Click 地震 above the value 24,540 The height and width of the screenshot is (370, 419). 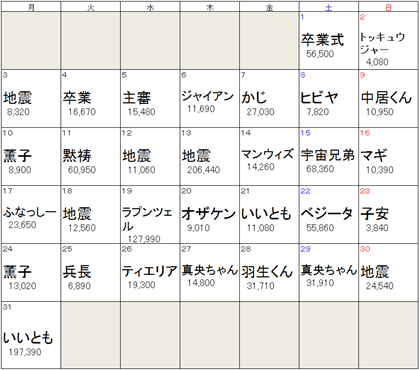click(x=375, y=272)
